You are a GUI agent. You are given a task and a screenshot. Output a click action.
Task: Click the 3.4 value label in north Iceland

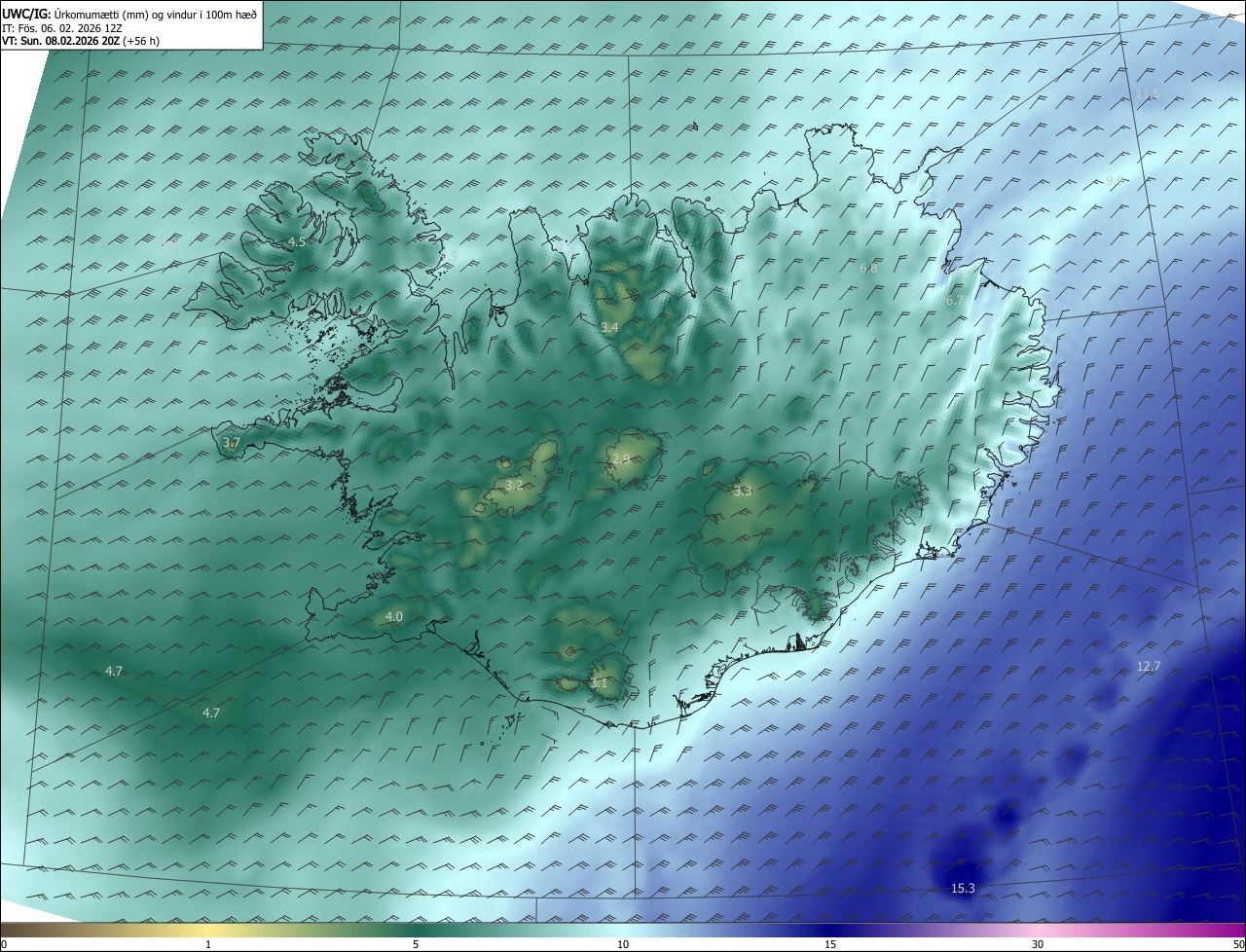(x=609, y=328)
